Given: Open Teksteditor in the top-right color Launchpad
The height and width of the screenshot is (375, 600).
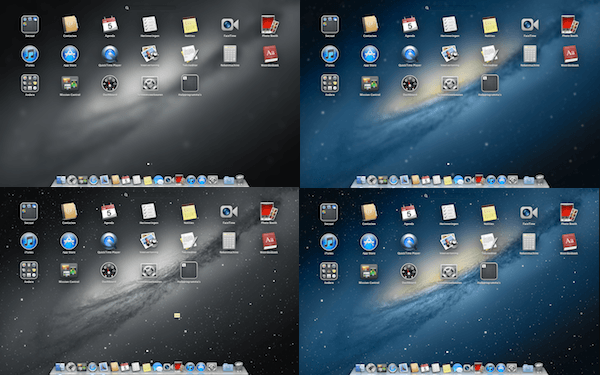Looking at the screenshot, I should pyautogui.click(x=490, y=54).
